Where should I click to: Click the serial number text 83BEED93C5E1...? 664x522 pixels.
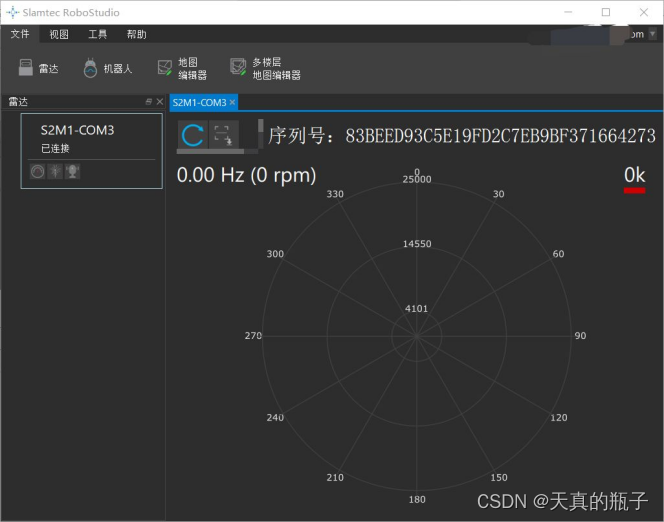click(500, 136)
